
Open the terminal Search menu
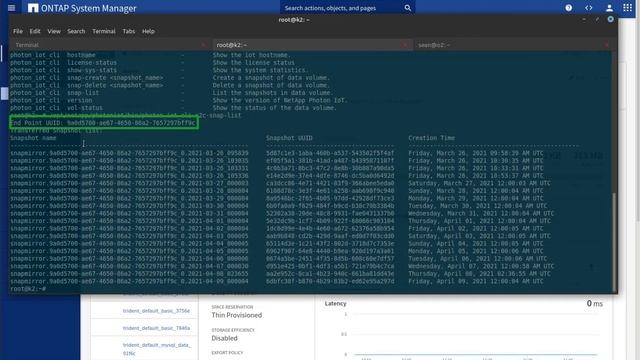point(76,31)
